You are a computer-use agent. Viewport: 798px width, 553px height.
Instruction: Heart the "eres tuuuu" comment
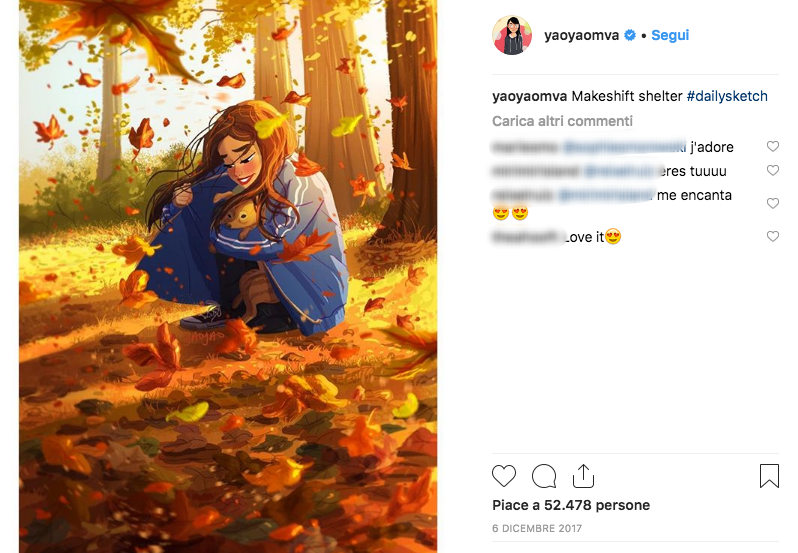click(x=772, y=171)
